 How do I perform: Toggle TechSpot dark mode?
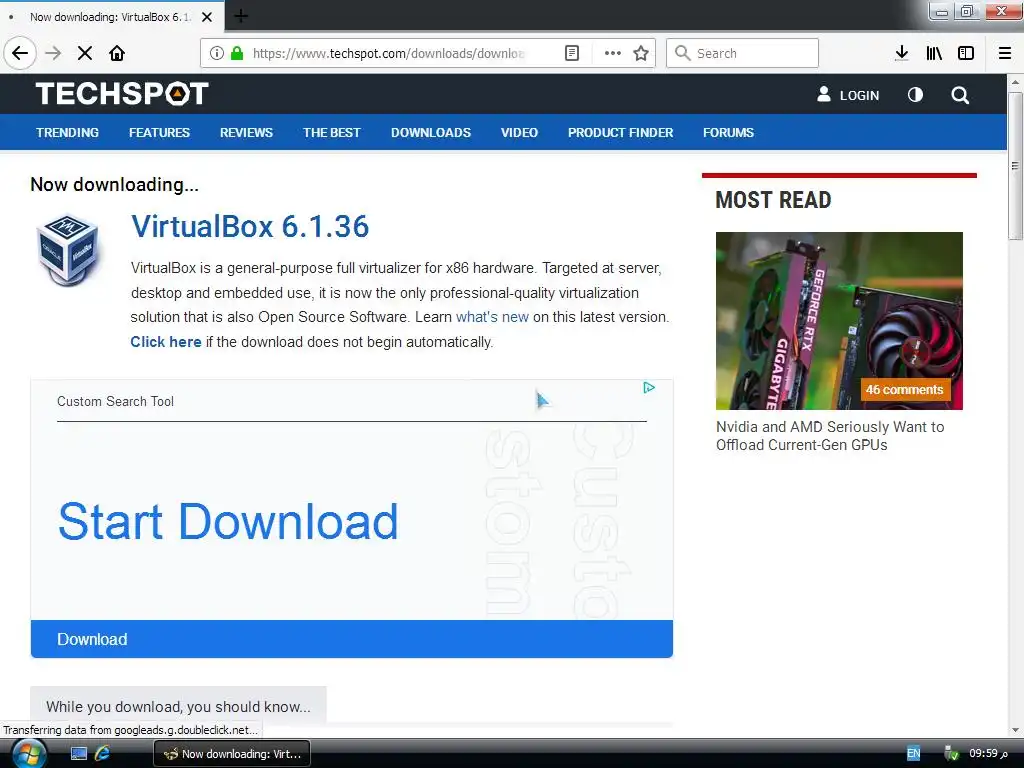click(x=916, y=95)
